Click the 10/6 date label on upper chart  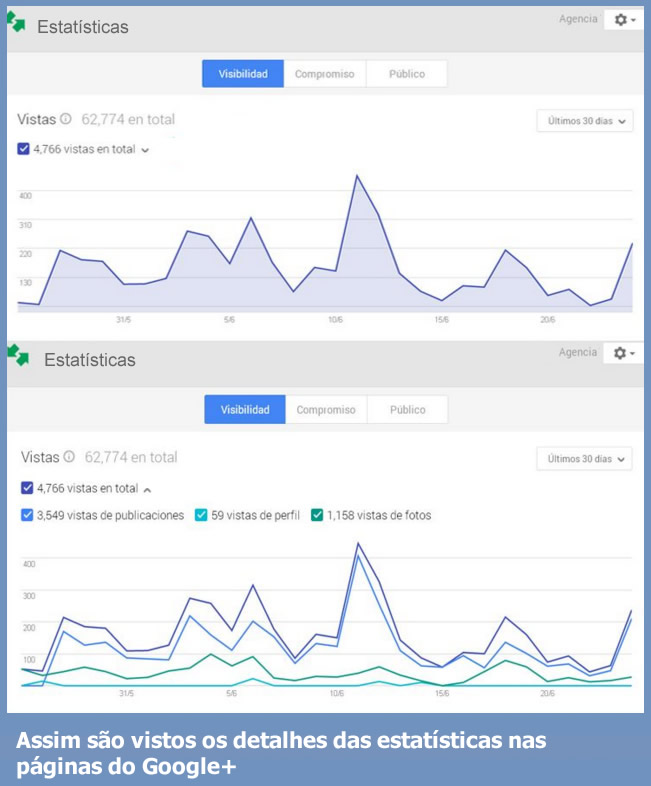coord(335,319)
